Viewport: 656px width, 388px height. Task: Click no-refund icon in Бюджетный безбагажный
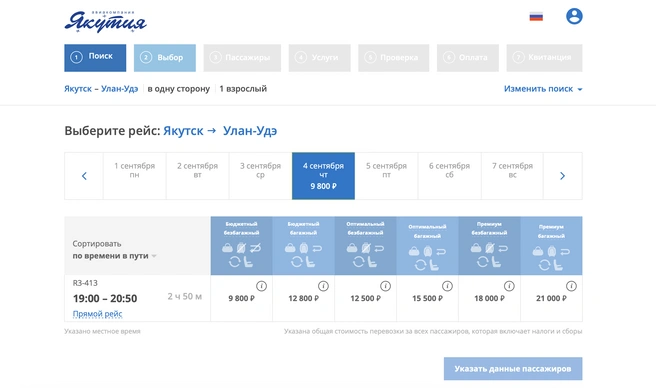pyautogui.click(x=255, y=248)
